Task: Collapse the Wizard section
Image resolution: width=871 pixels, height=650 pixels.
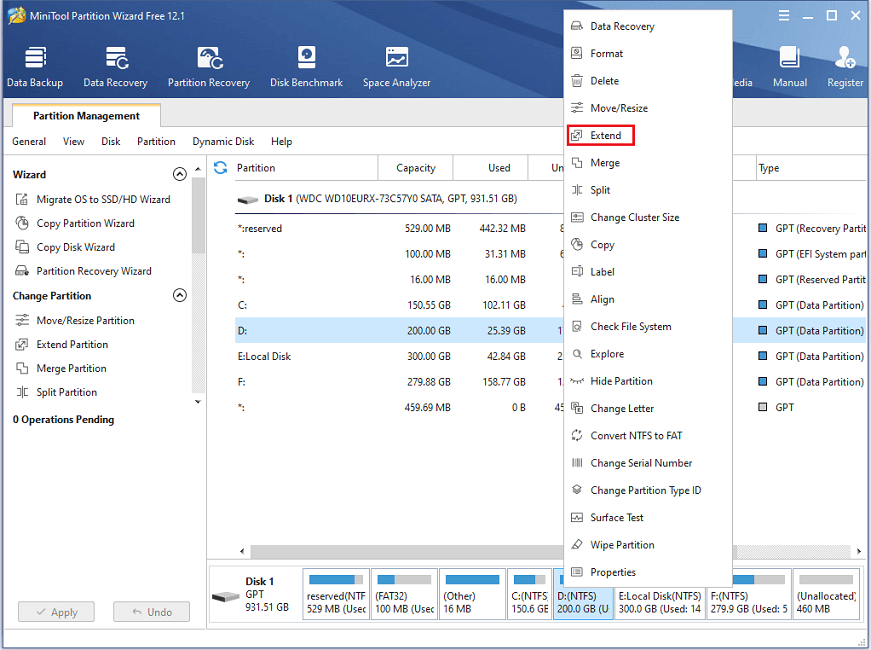Action: pos(179,174)
